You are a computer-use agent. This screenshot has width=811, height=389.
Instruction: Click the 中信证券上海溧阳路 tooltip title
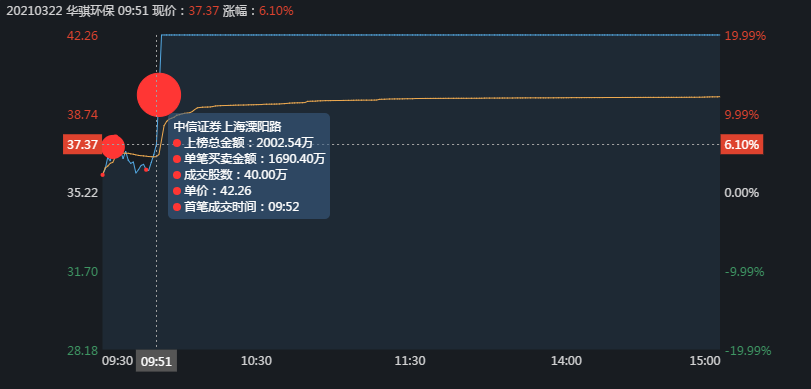pos(227,127)
